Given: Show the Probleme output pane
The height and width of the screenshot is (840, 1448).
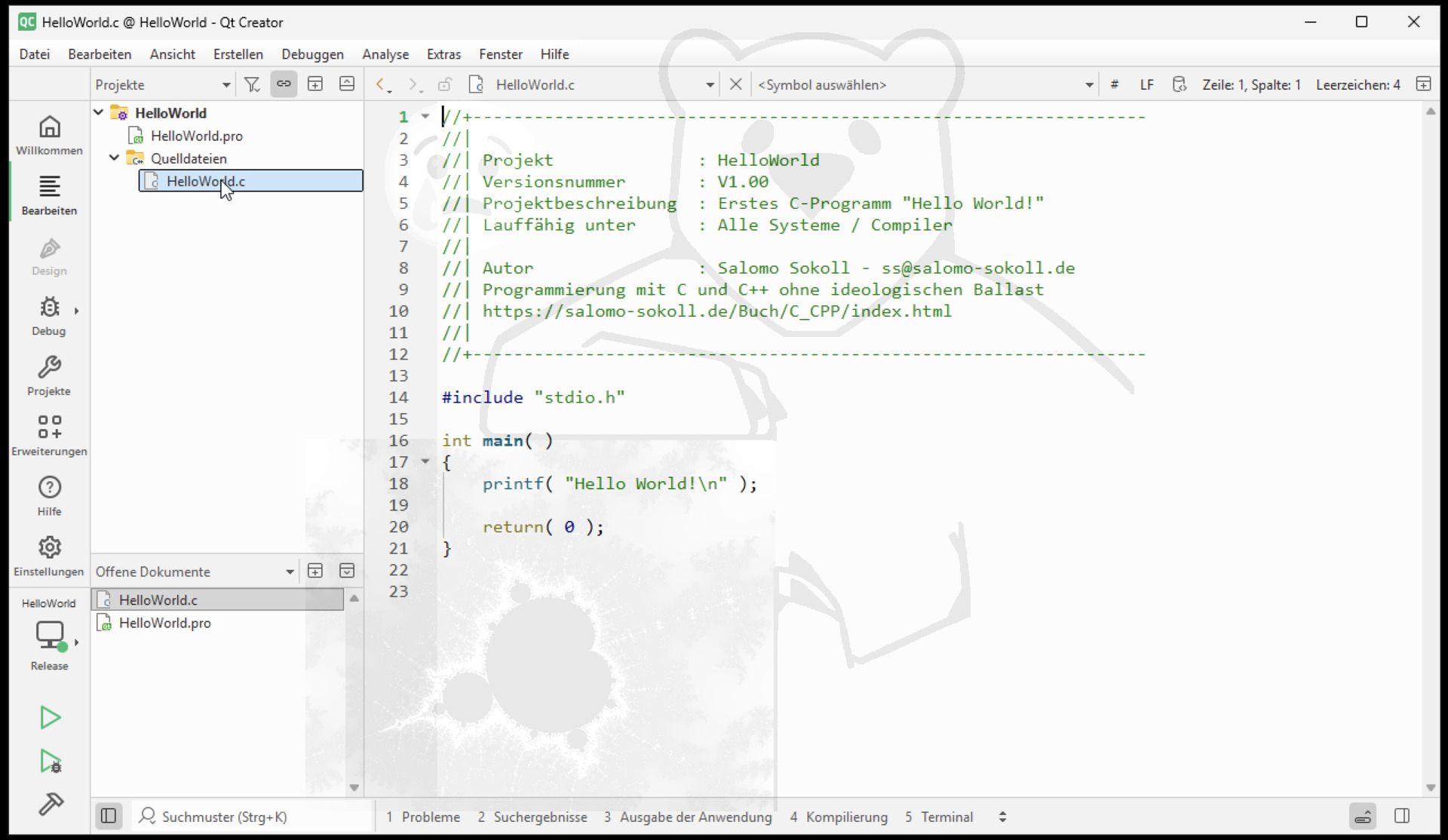Looking at the screenshot, I should coord(422,817).
